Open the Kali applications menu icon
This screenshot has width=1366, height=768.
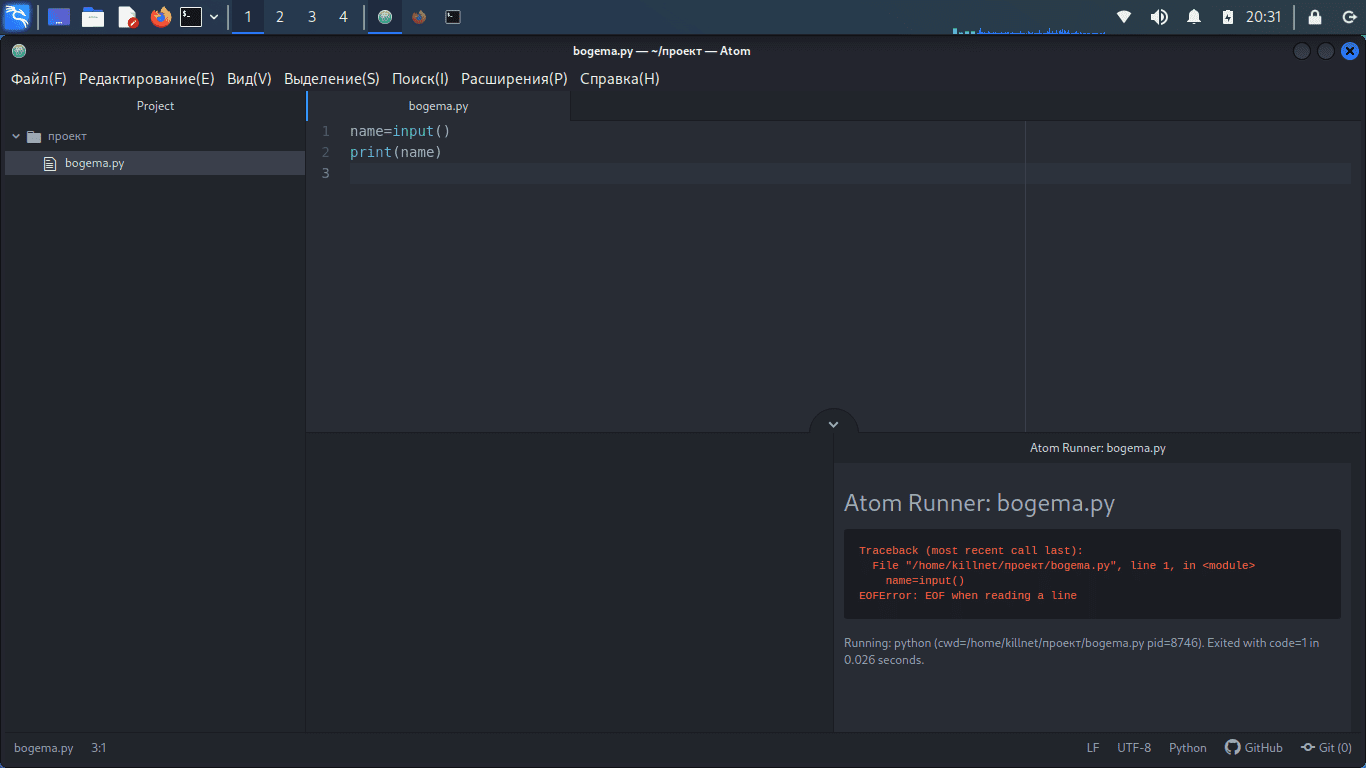click(17, 17)
